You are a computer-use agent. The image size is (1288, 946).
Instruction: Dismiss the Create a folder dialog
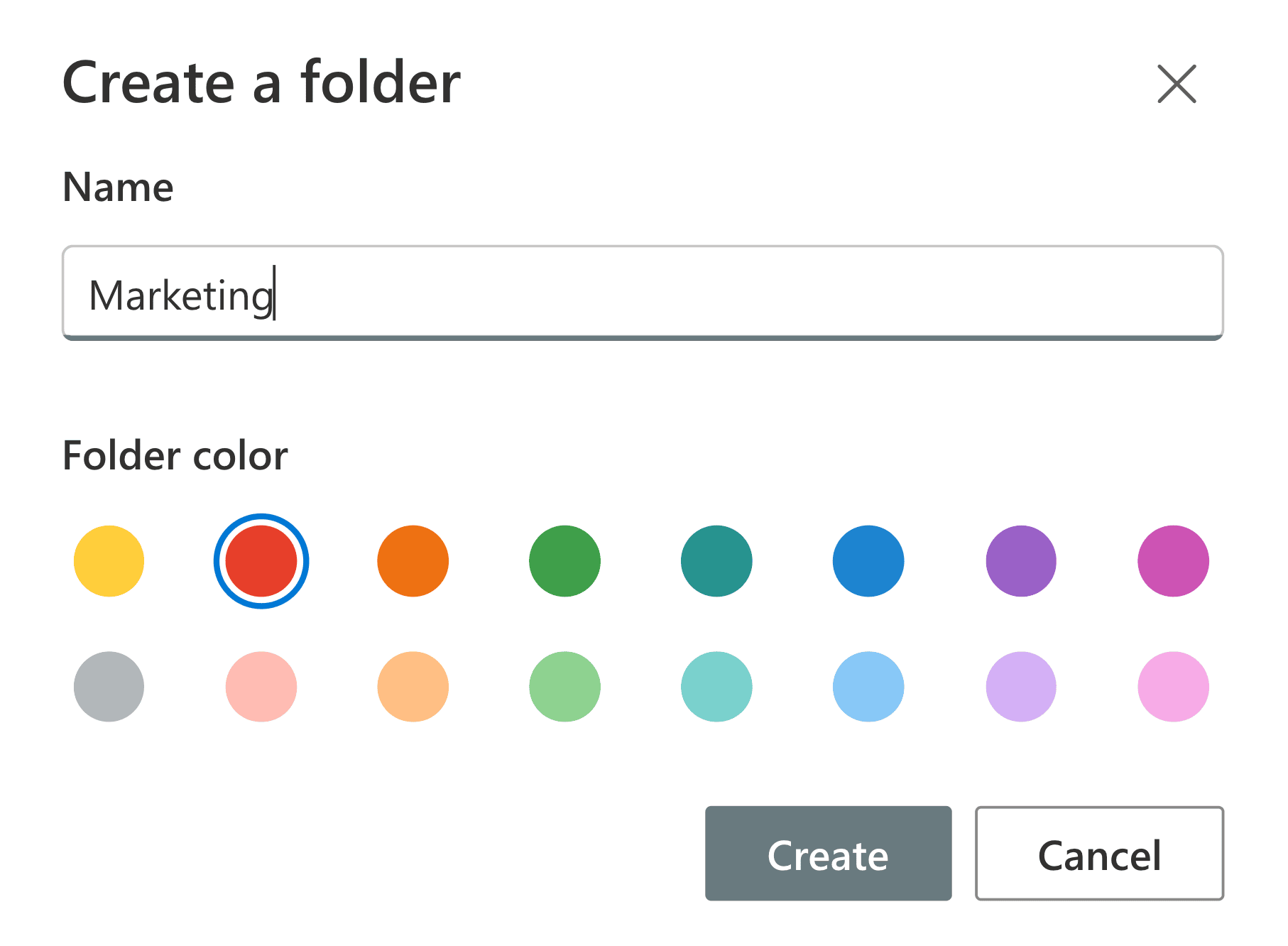(x=1177, y=83)
